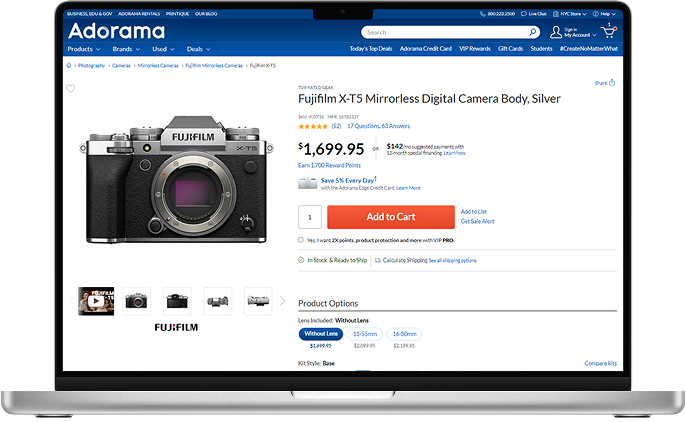Open Adorama Credit Card page
This screenshot has width=686, height=422.
[x=426, y=49]
